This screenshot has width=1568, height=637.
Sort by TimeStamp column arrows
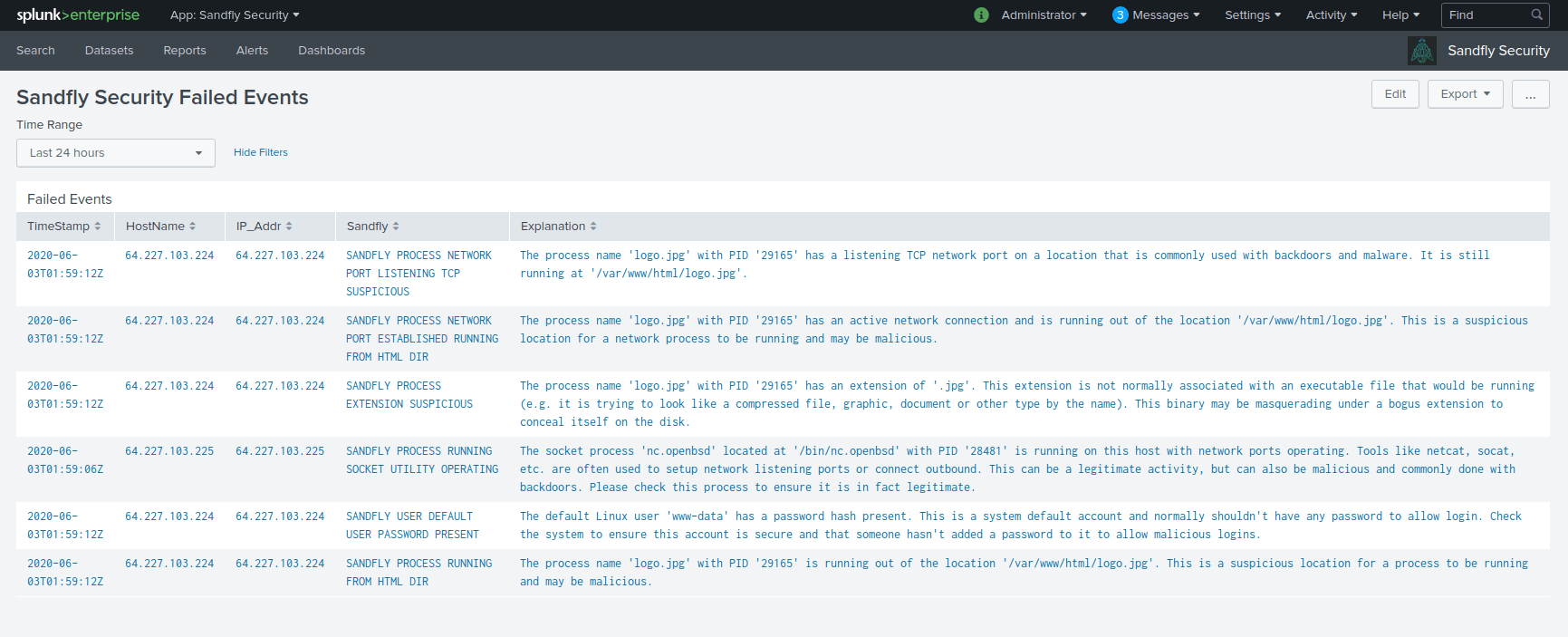point(98,227)
